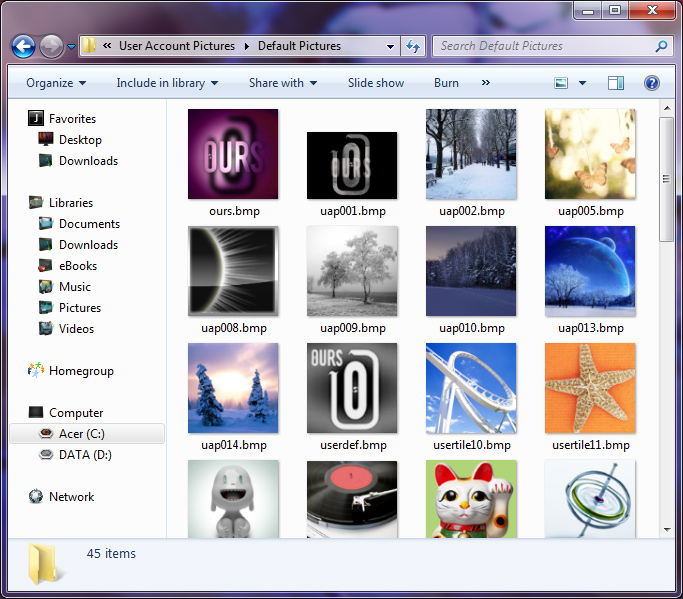Toggle the preview pane
Viewport: 683px width, 599px height.
(615, 83)
